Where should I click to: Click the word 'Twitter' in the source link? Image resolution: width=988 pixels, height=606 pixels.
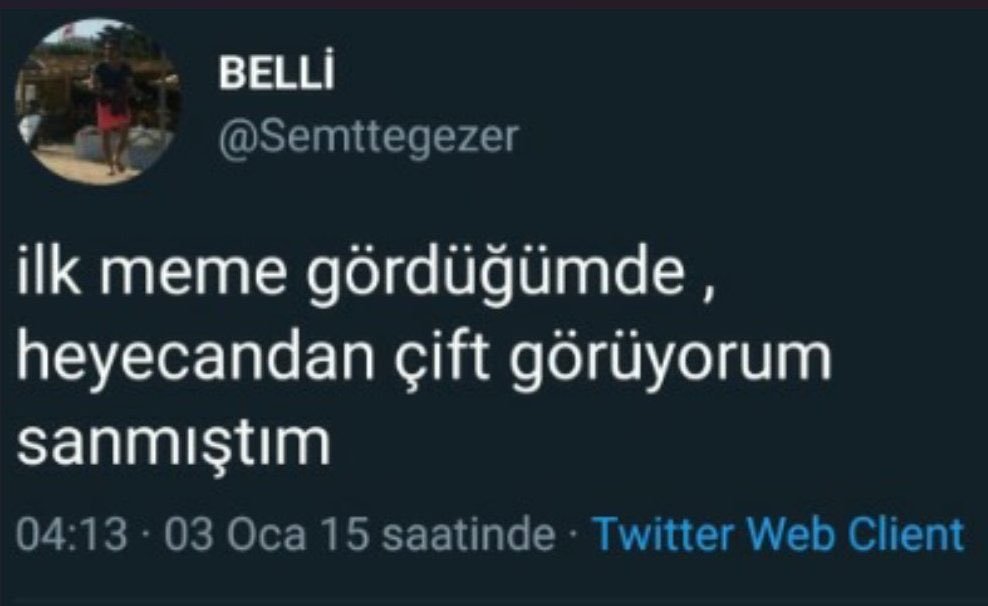pyautogui.click(x=663, y=535)
